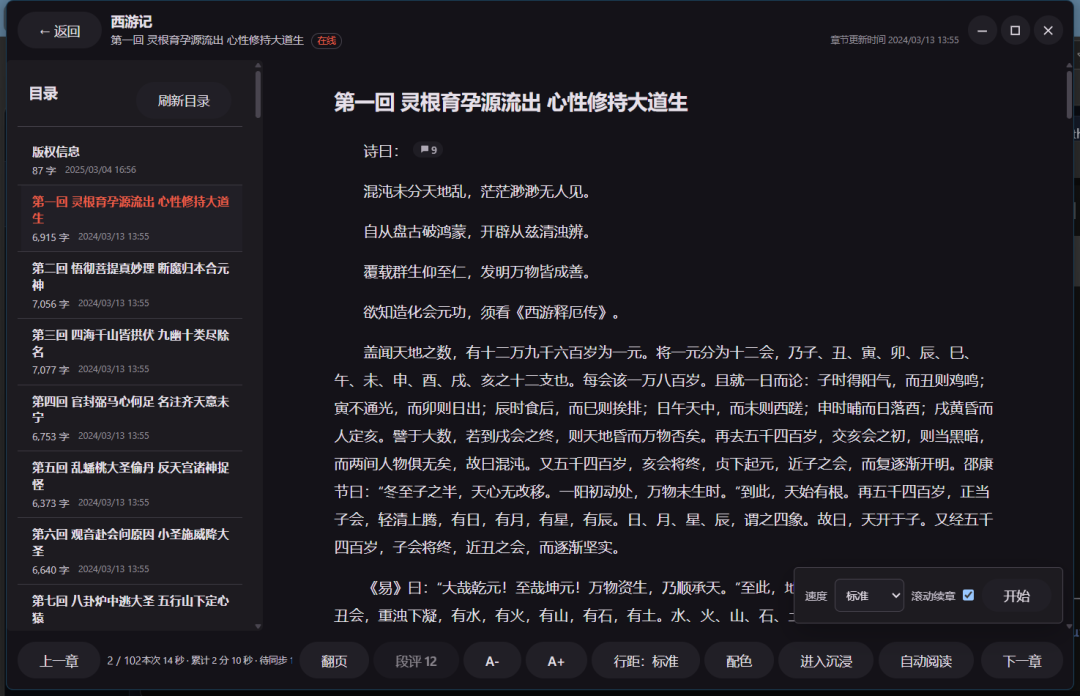Open the 配色 color scheme options
The height and width of the screenshot is (696, 1080).
click(739, 661)
